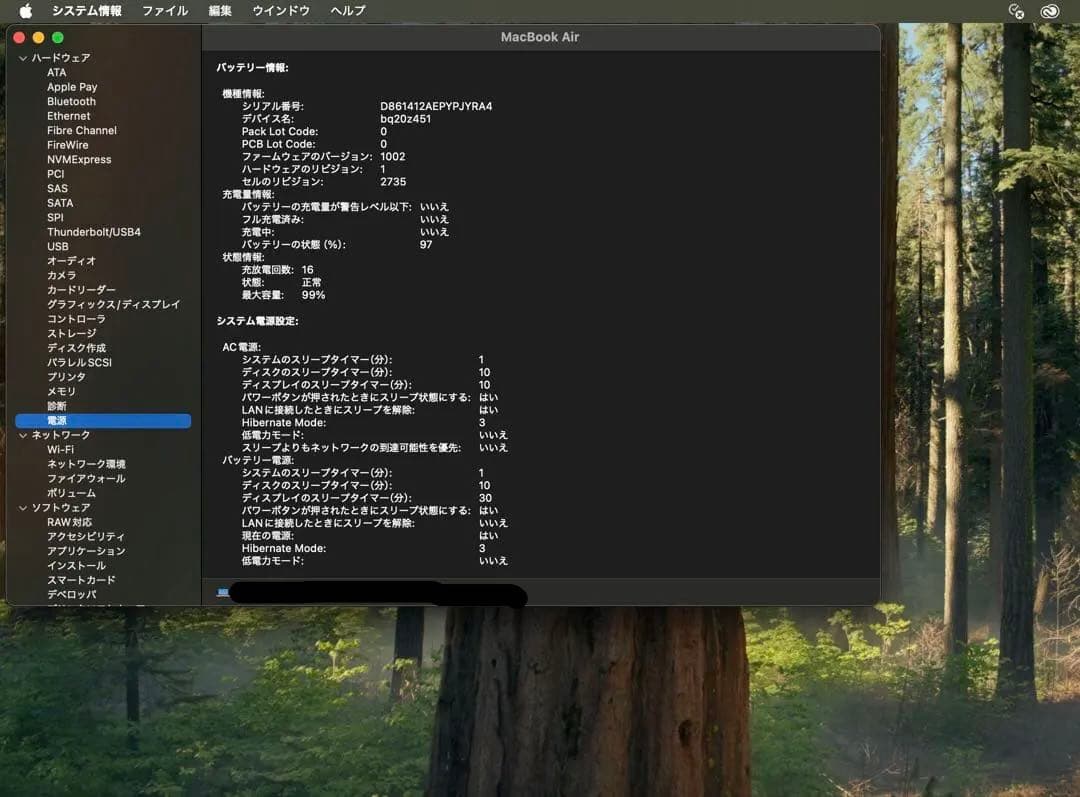This screenshot has width=1080, height=797.
Task: Click the battery serial number value
Action: pyautogui.click(x=436, y=106)
